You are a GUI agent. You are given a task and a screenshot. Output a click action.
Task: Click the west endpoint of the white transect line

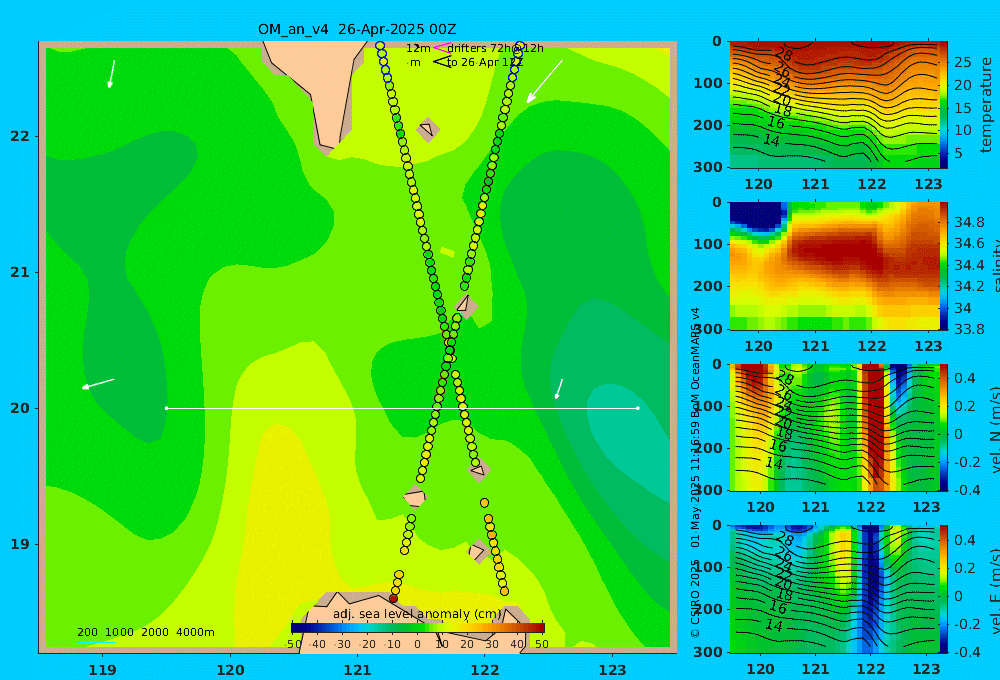pyautogui.click(x=166, y=408)
